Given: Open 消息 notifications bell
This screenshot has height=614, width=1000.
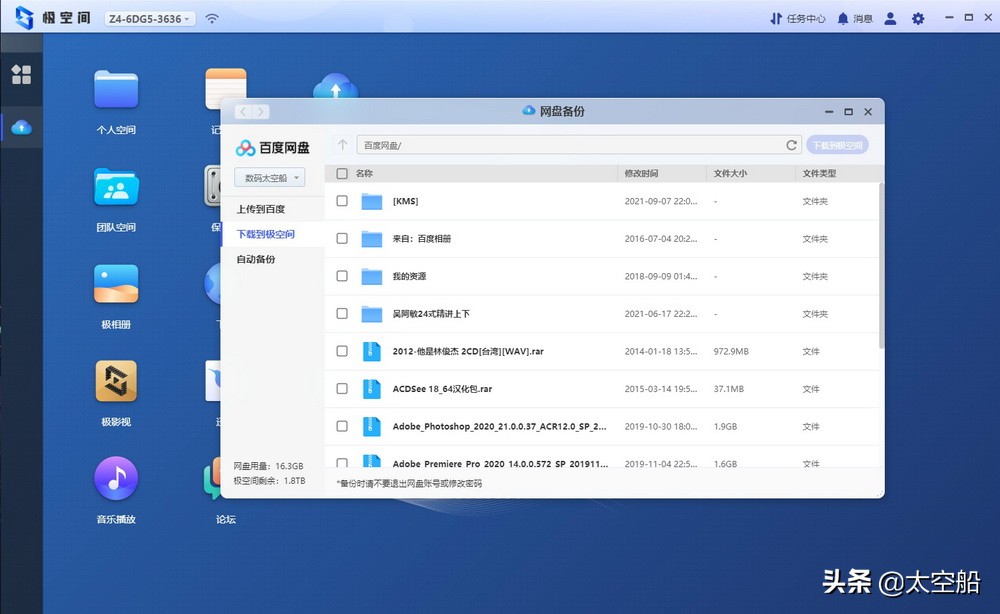Looking at the screenshot, I should click(x=855, y=18).
